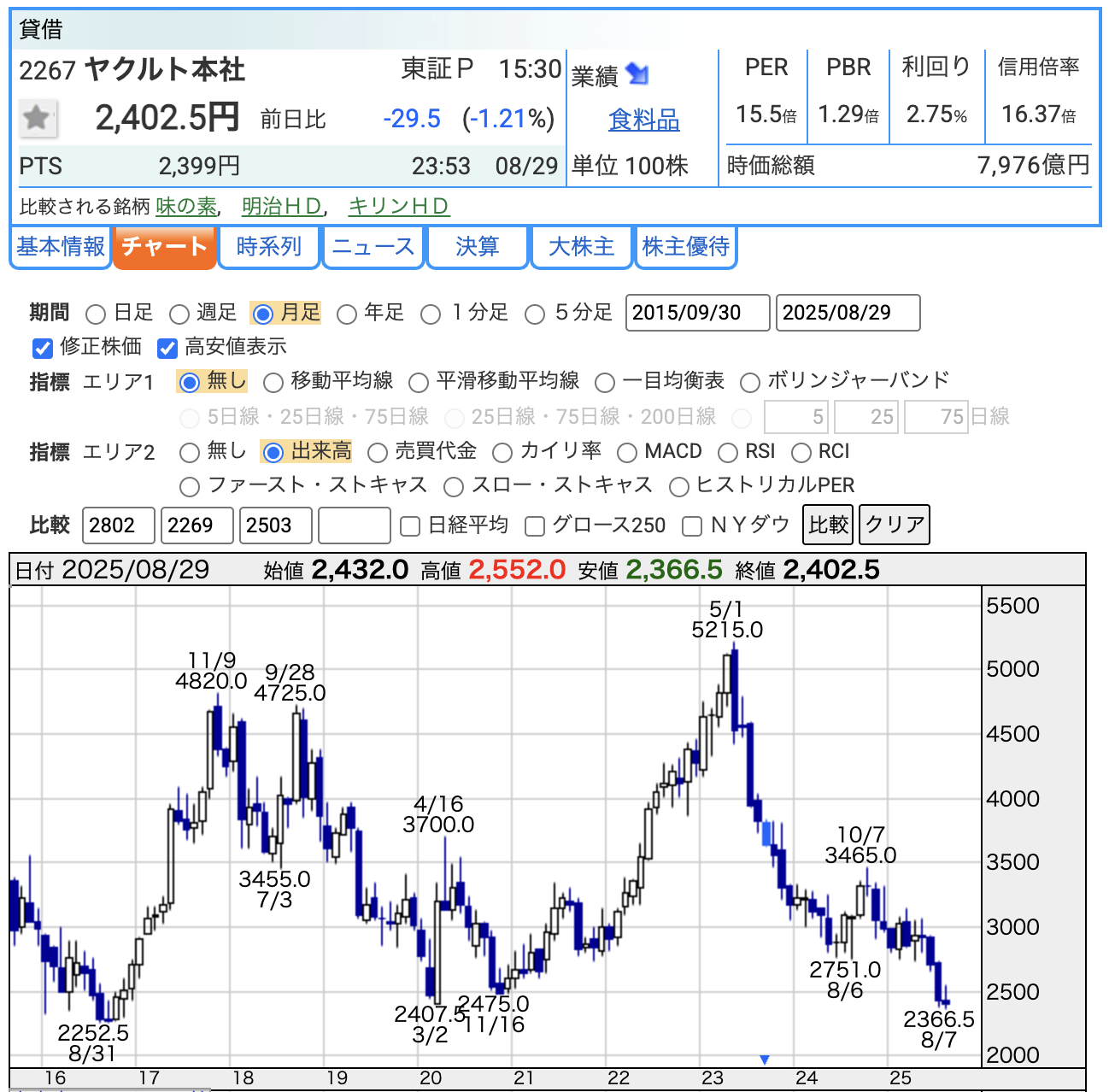Viewport: 1109px width, 1092px height.
Task: Click the comparison code field 2802
Action: 119,525
